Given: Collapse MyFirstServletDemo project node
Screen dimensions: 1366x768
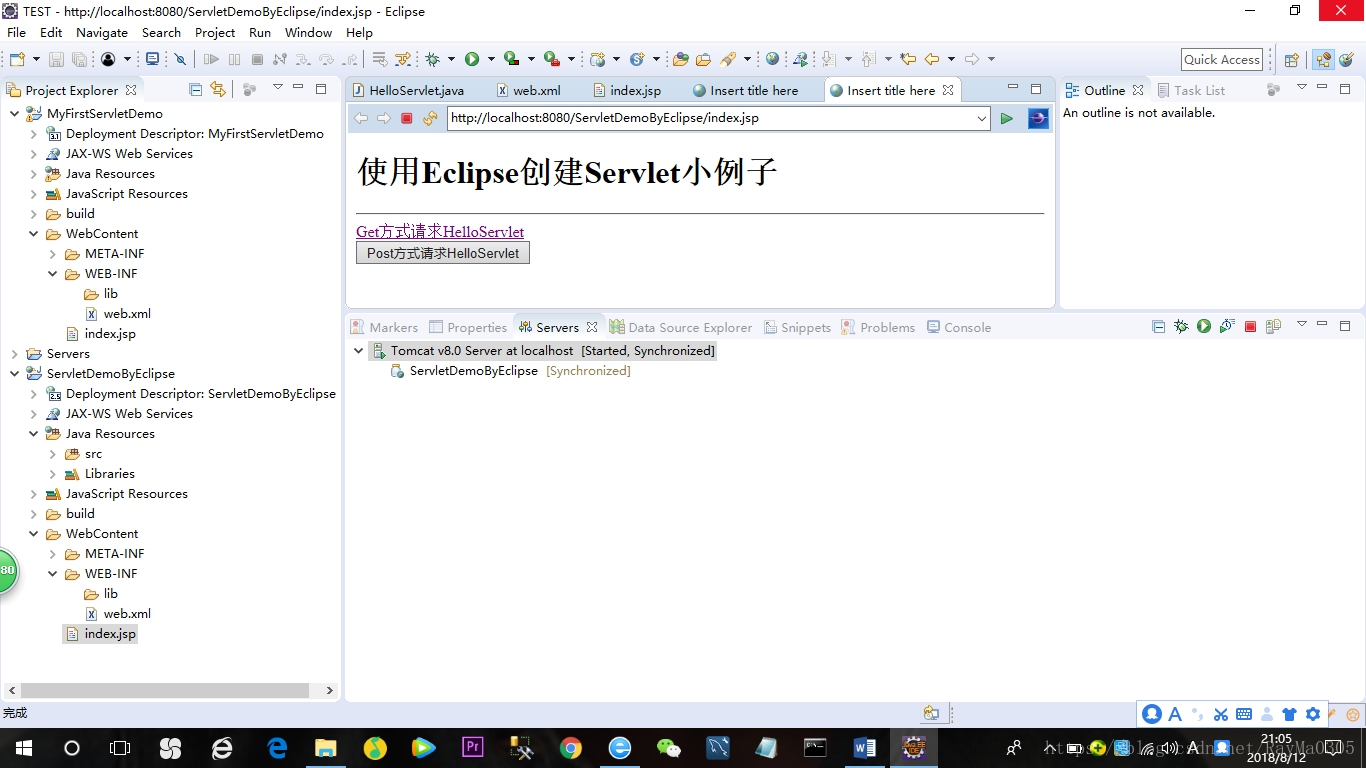Looking at the screenshot, I should click(14, 114).
